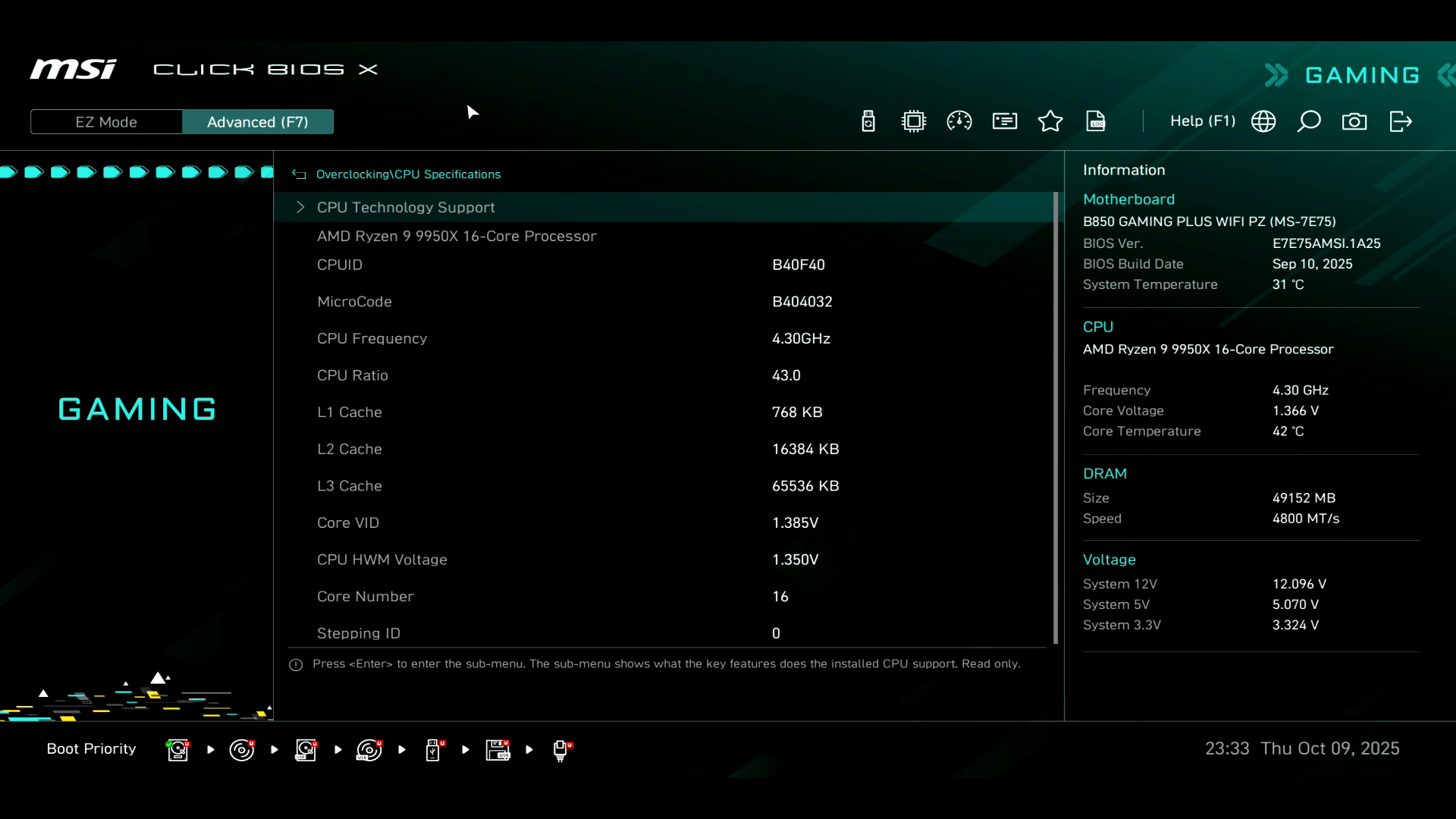This screenshot has height=819, width=1456.
Task: Click the Favorites star icon
Action: click(x=1050, y=121)
